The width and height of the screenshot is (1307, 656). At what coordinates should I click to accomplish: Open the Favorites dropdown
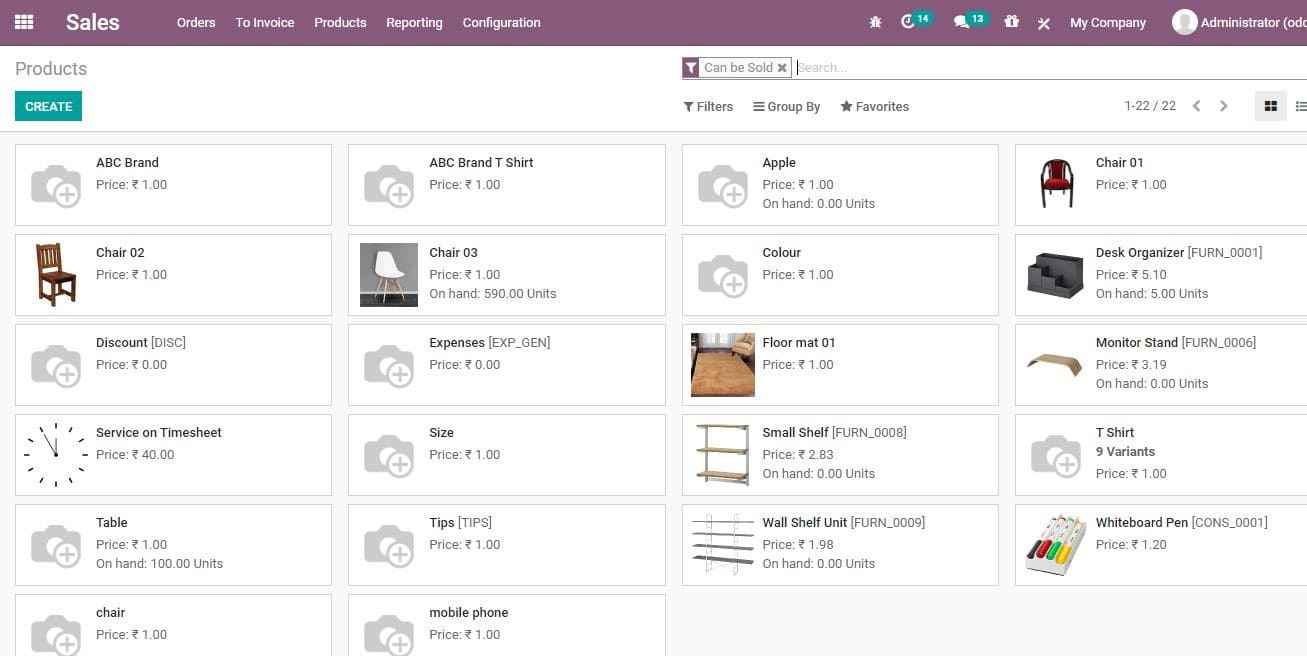(x=874, y=106)
